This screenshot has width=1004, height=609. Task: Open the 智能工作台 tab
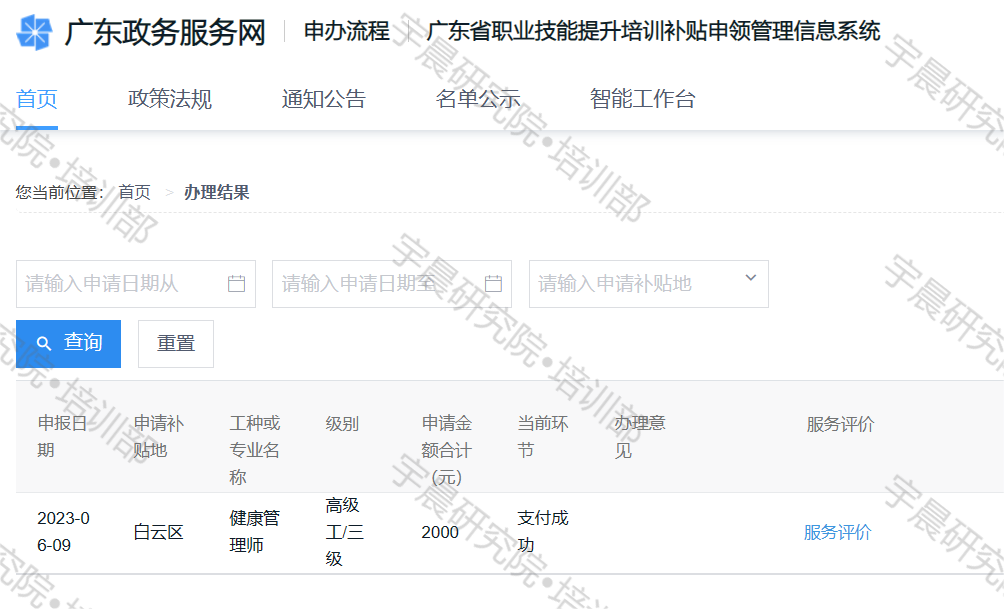(643, 99)
